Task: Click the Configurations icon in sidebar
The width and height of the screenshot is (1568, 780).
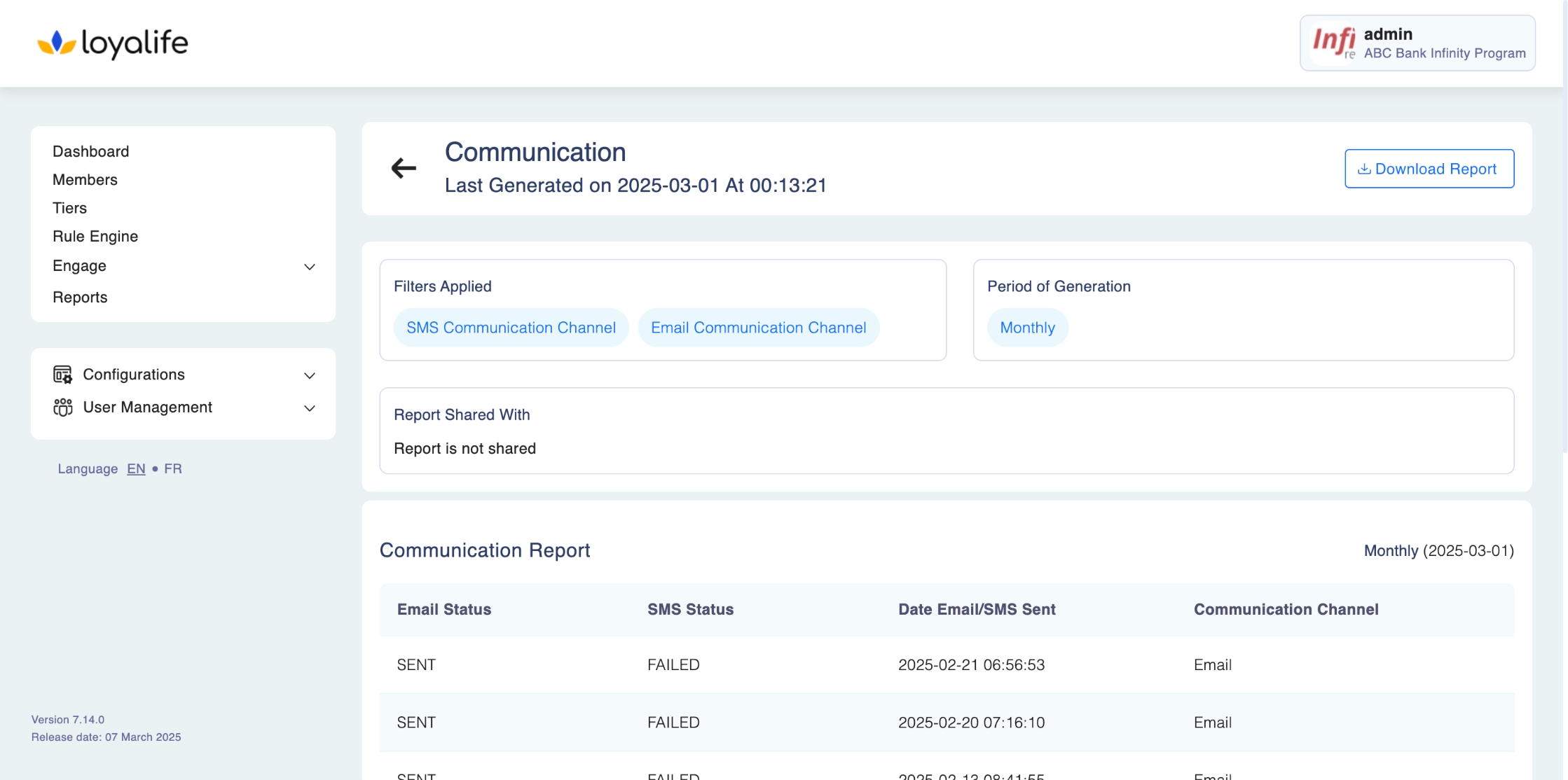Action: pyautogui.click(x=62, y=375)
